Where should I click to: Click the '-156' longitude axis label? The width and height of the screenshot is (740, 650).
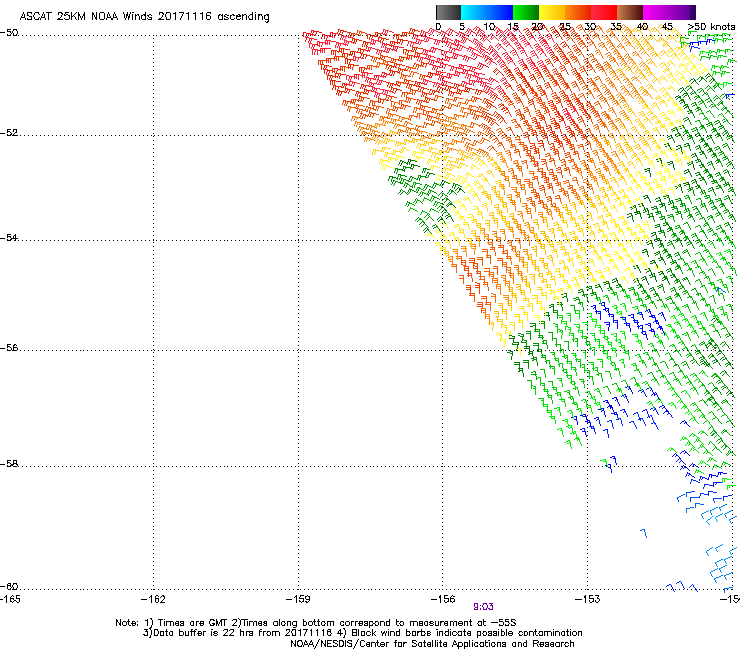443,599
